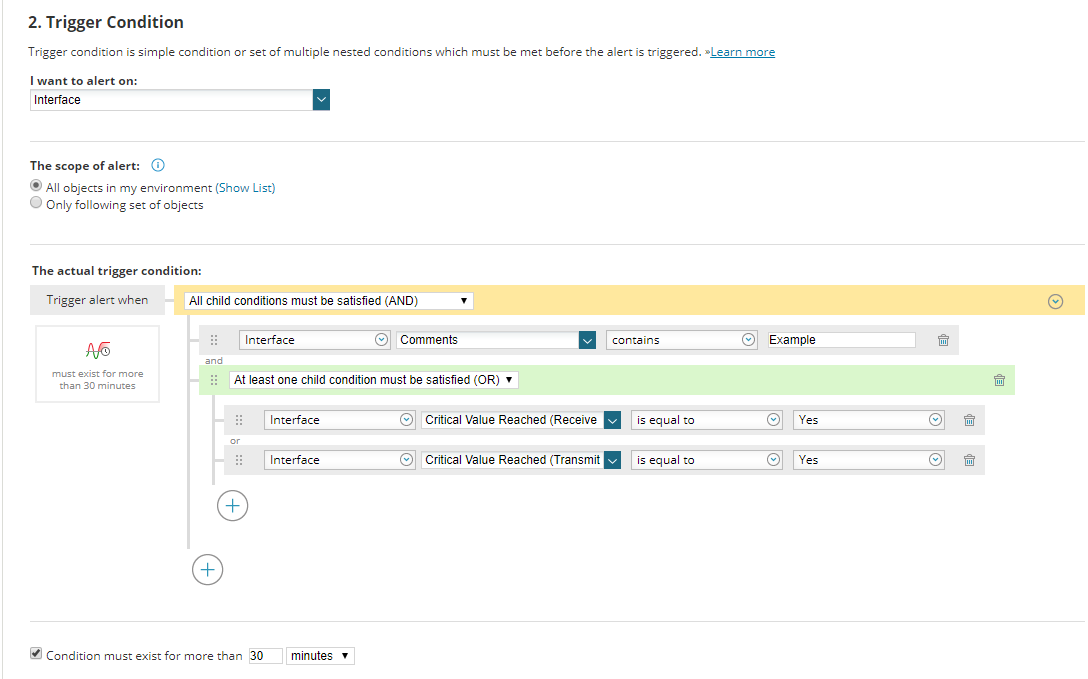Click the 2. Trigger Condition heading
This screenshot has width=1088, height=679.
tap(106, 22)
